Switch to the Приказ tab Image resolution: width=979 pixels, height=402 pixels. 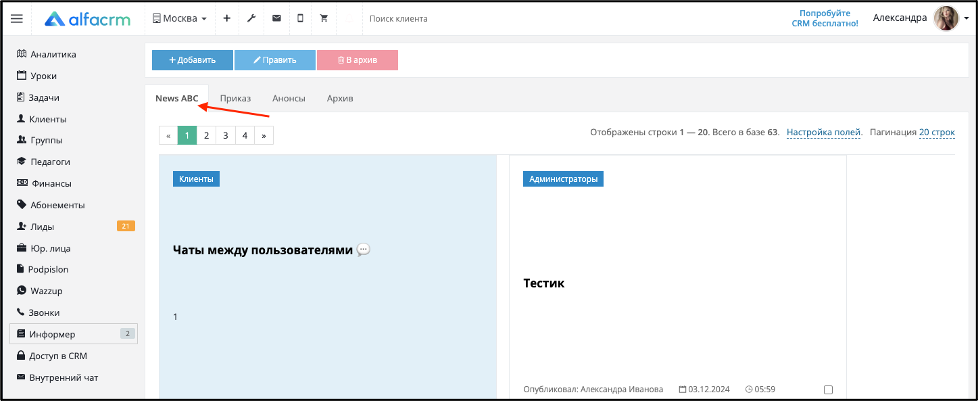point(235,98)
